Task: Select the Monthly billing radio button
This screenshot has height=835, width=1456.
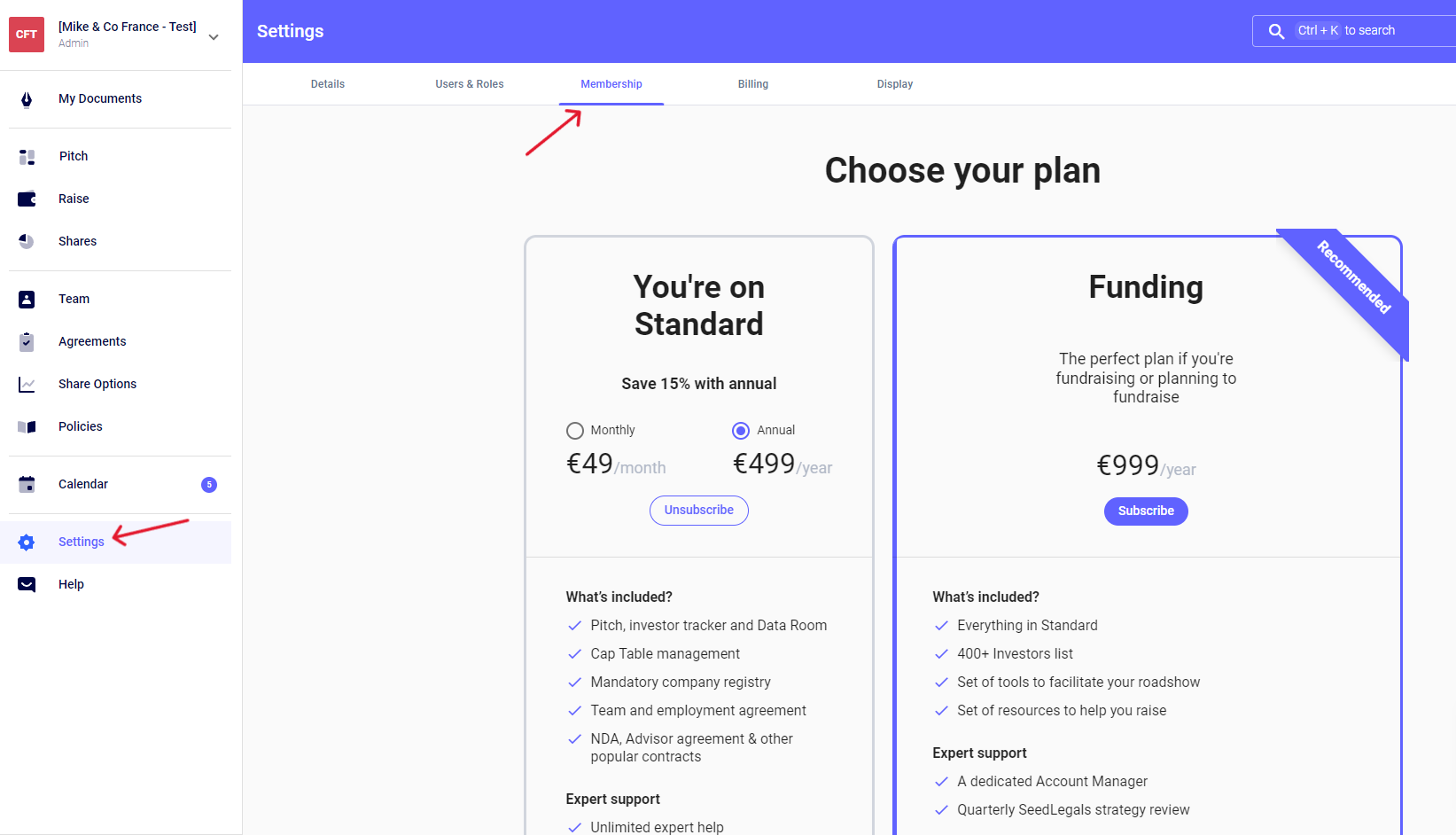Action: [x=575, y=431]
